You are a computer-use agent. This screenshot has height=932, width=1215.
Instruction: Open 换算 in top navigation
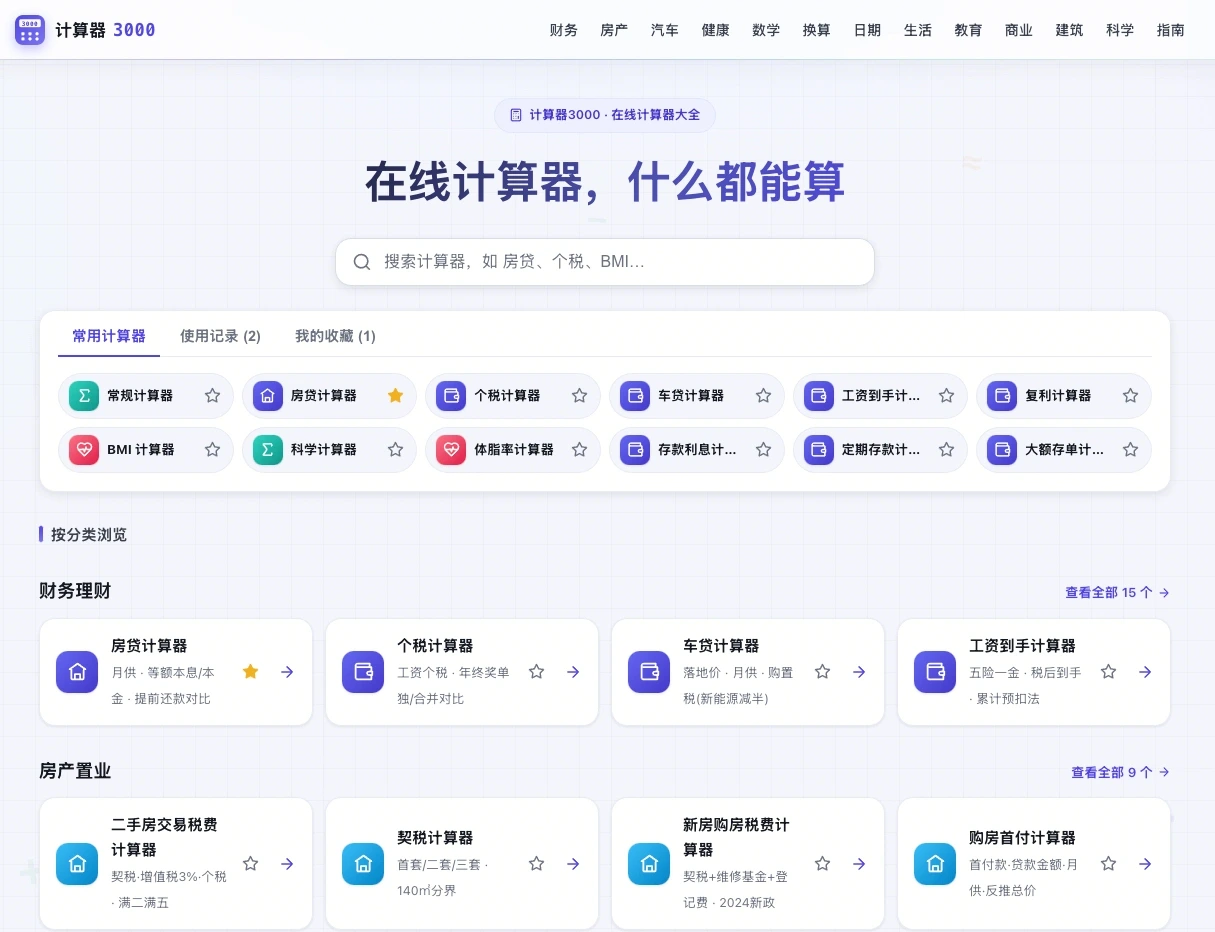(x=817, y=30)
